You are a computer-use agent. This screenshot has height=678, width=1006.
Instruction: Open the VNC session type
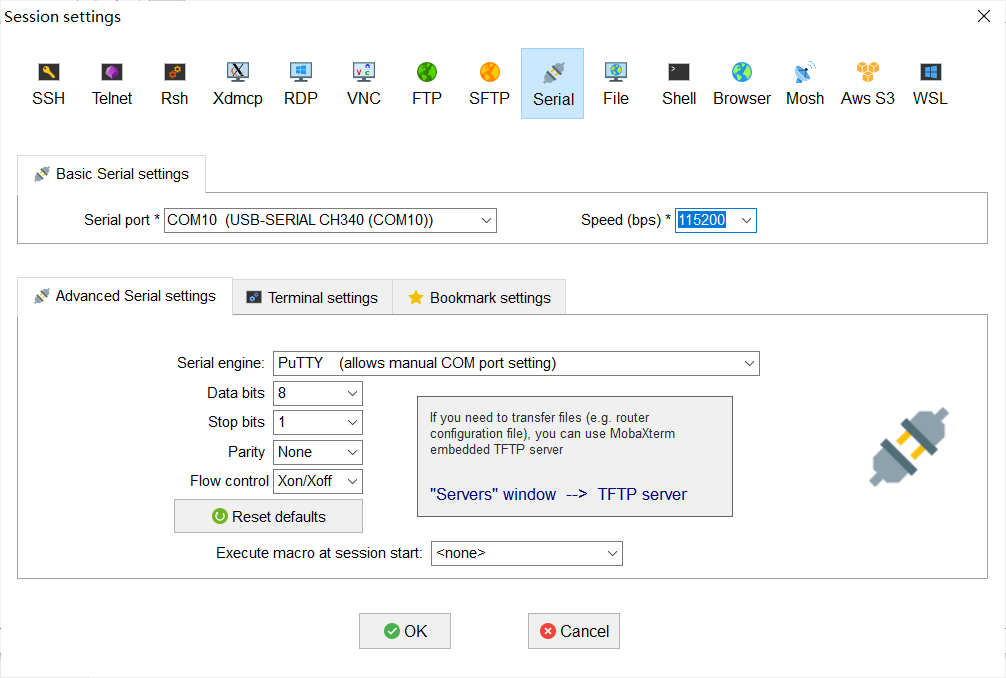click(364, 83)
